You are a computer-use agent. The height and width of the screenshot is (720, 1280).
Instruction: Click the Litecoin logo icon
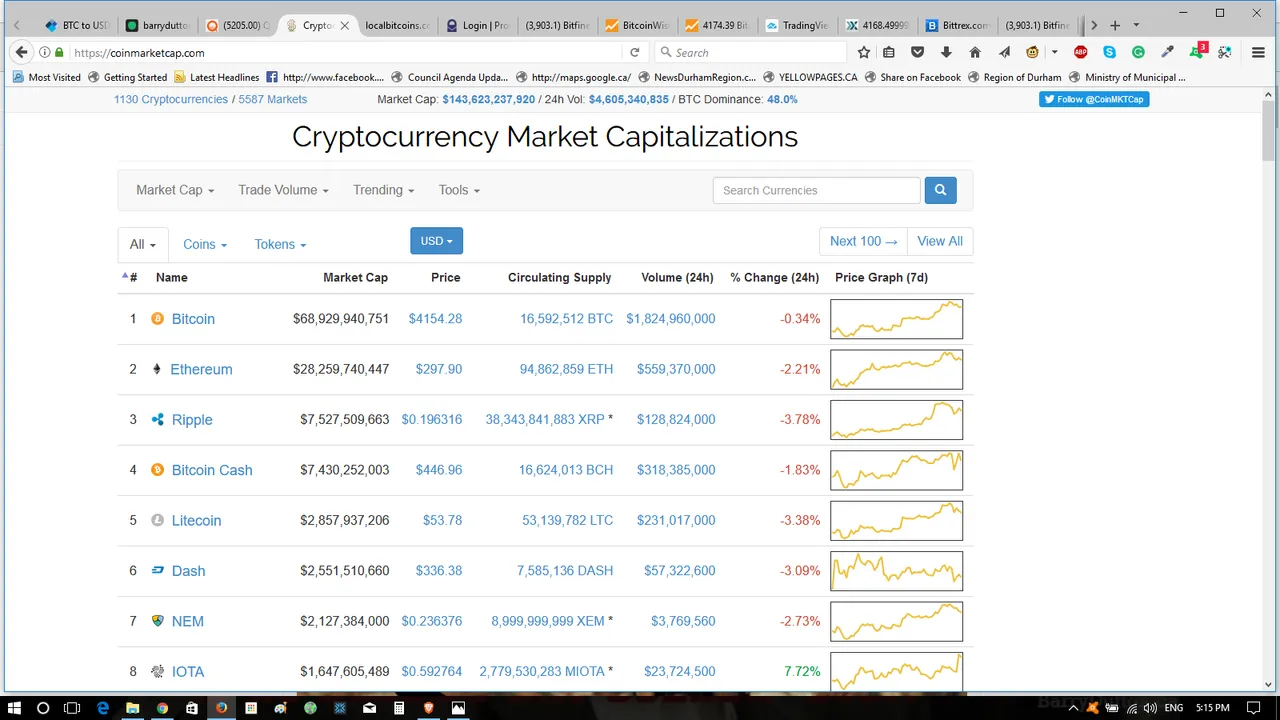pos(157,520)
